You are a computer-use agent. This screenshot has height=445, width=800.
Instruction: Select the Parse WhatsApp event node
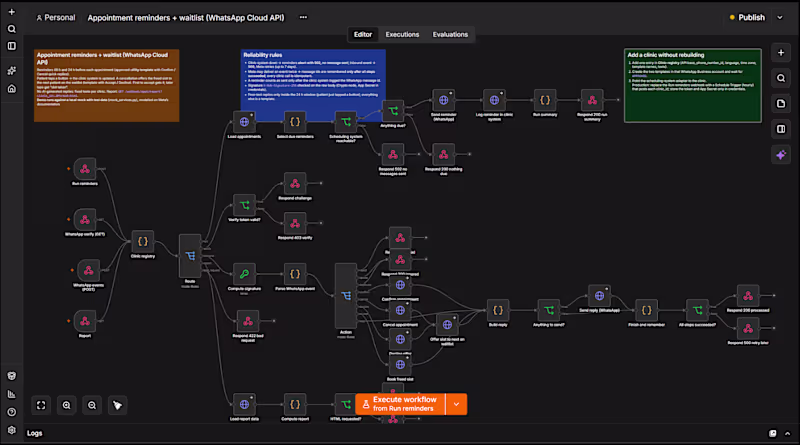295,274
